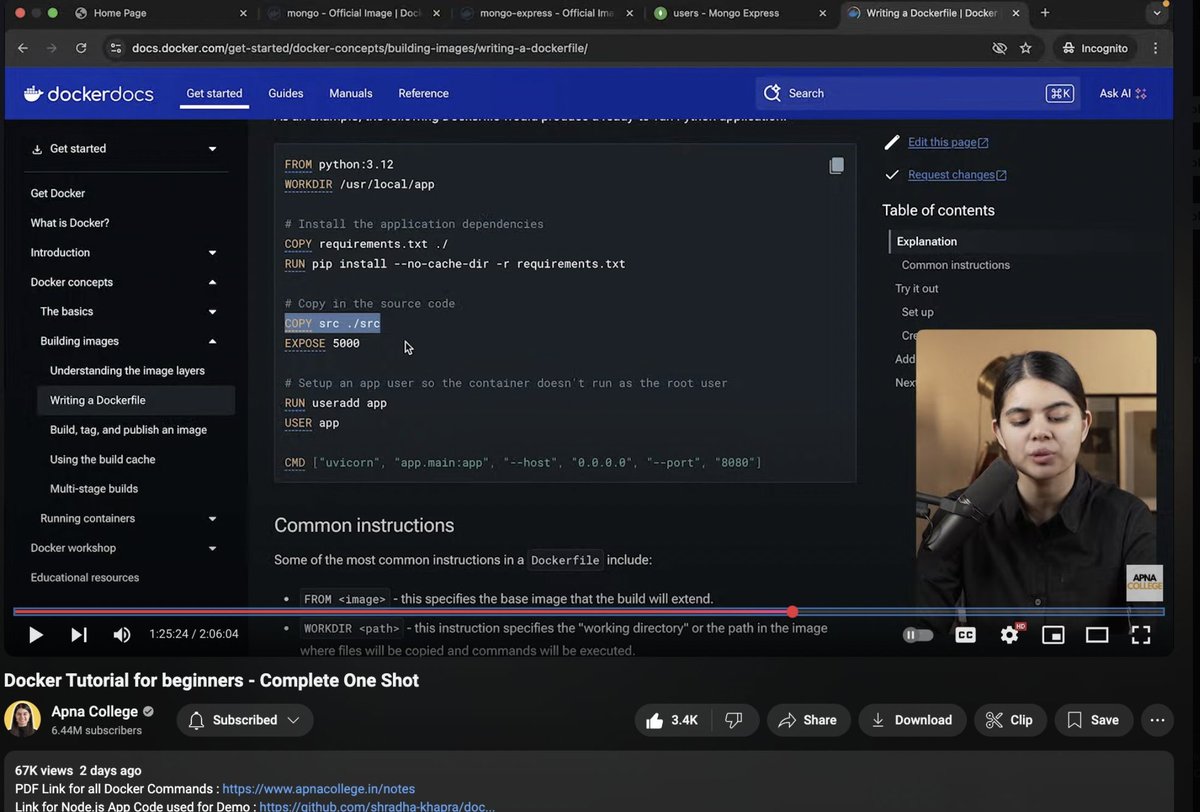Seek using the red progress bar
Image resolution: width=1200 pixels, height=812 pixels.
click(x=588, y=611)
